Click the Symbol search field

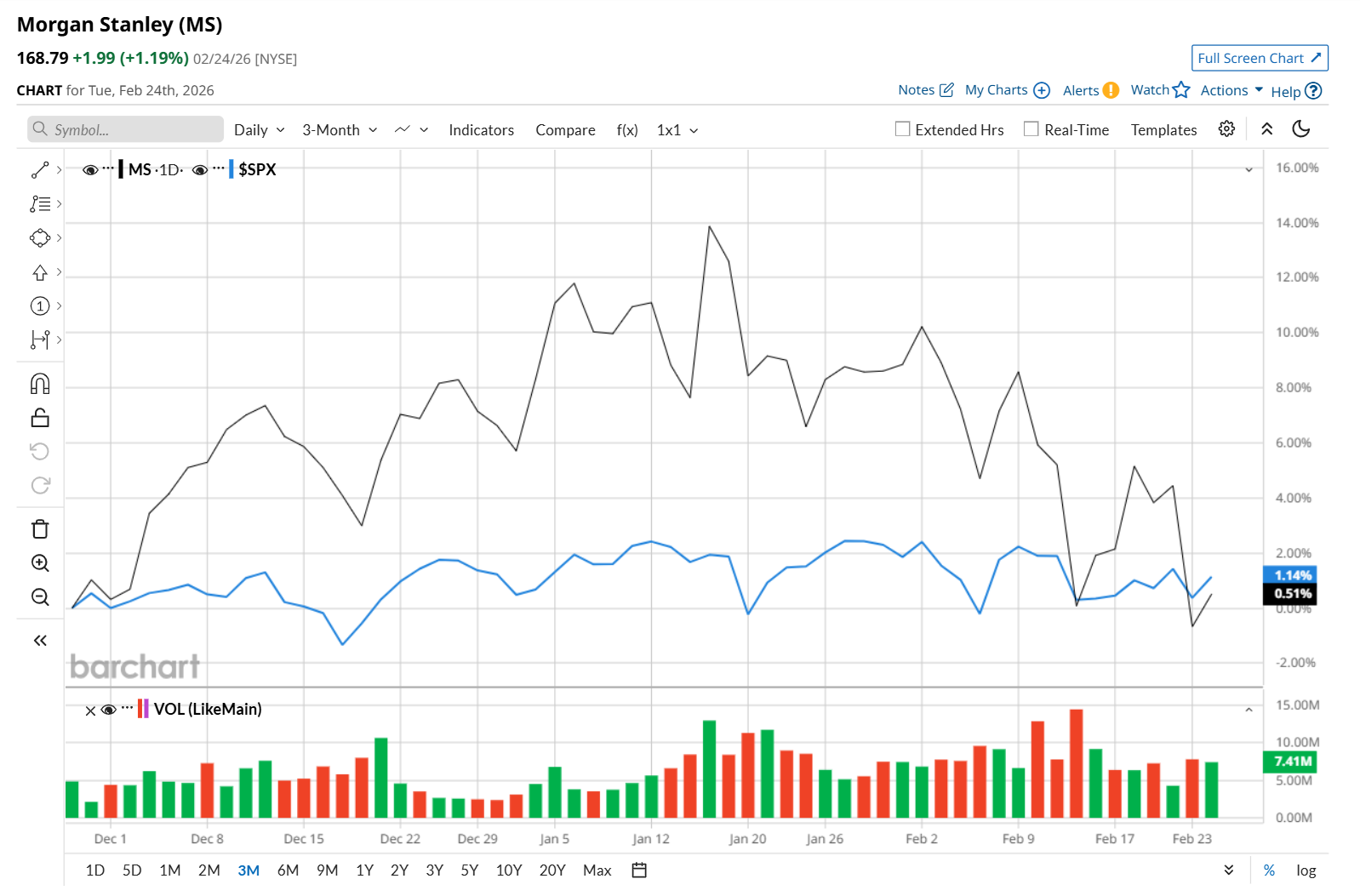(125, 129)
